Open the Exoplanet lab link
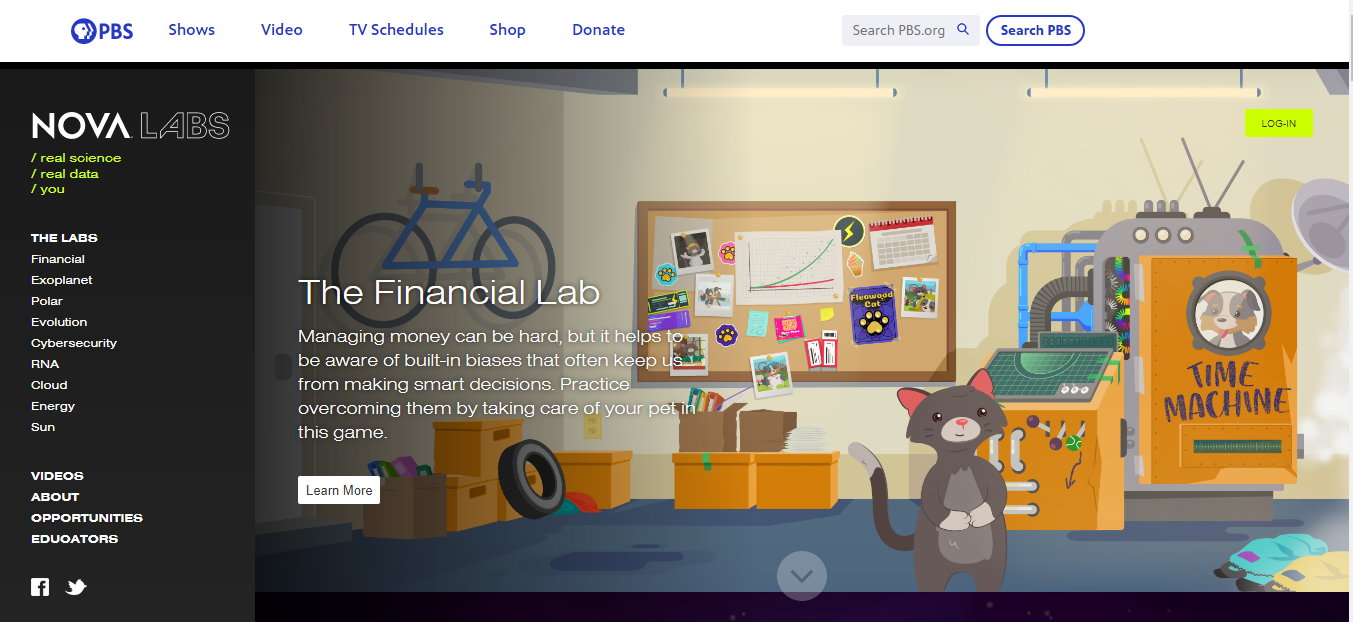Image resolution: width=1353 pixels, height=622 pixels. coord(61,280)
